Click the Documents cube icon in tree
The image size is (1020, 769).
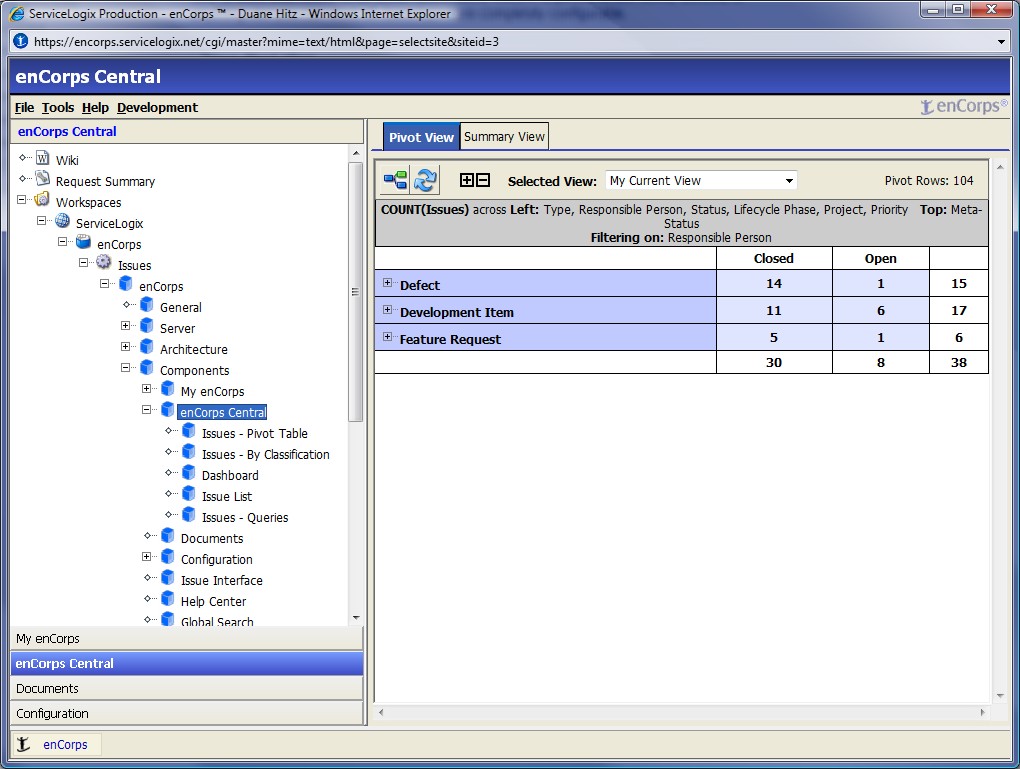coord(168,535)
